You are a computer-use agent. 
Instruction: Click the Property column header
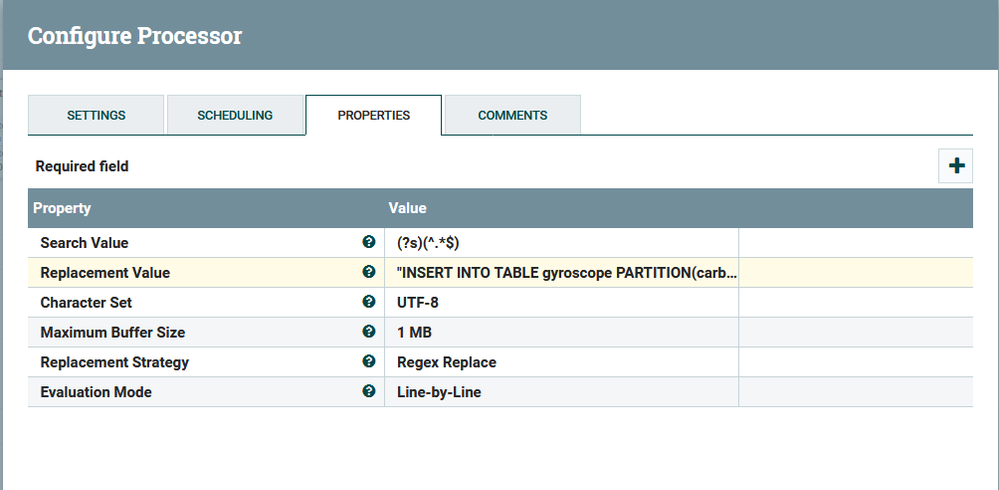click(x=62, y=209)
